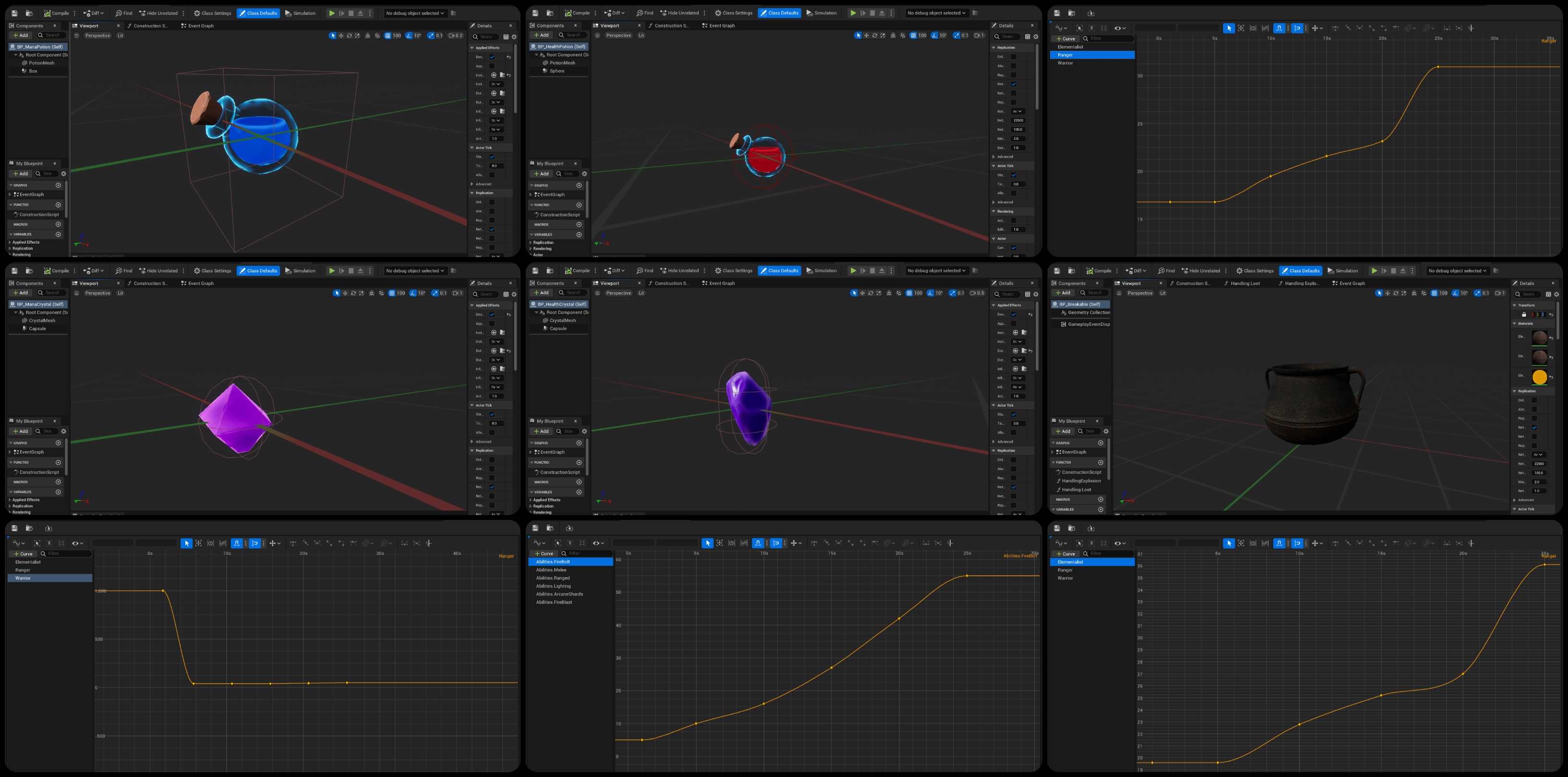The height and width of the screenshot is (777, 1568).
Task: Click My Blueprint settings gear in BP_ManaCrystal
Action: (63, 431)
